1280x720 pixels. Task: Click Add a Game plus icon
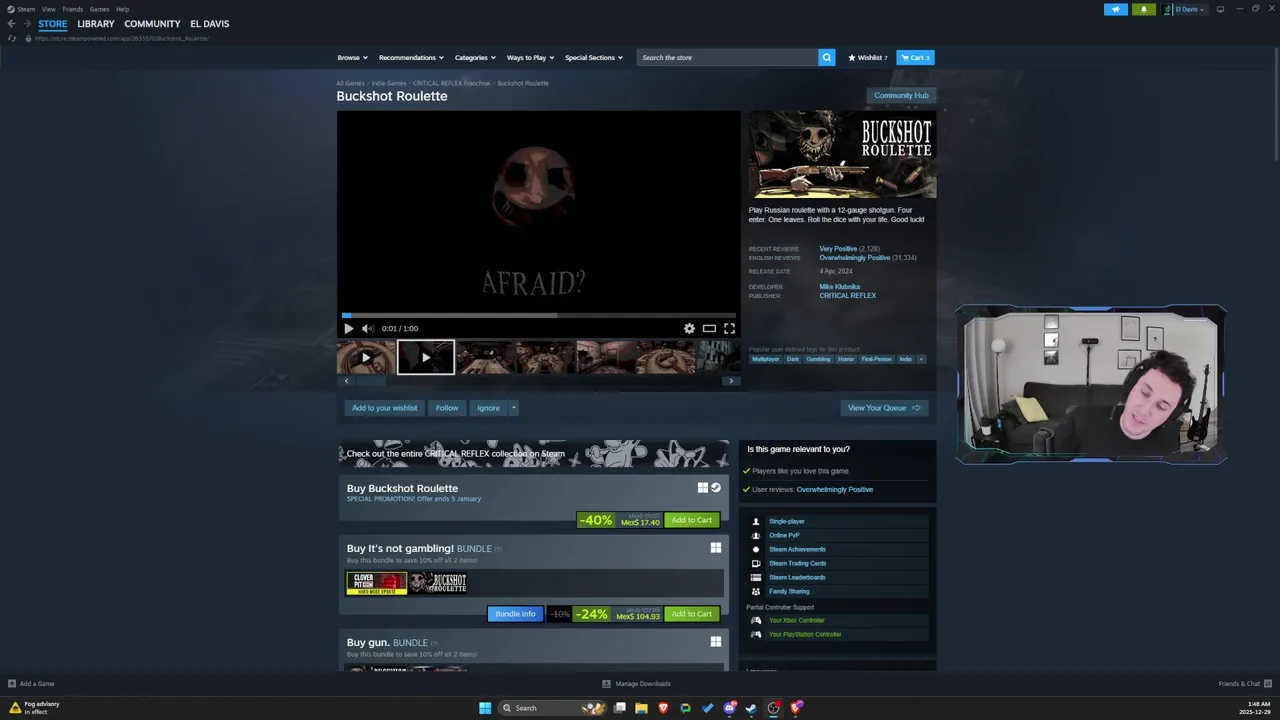(12, 684)
